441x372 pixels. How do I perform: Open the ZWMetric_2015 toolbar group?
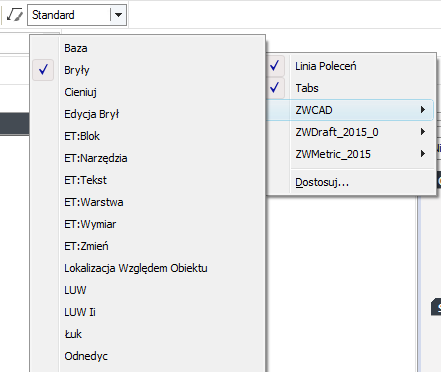(x=351, y=154)
